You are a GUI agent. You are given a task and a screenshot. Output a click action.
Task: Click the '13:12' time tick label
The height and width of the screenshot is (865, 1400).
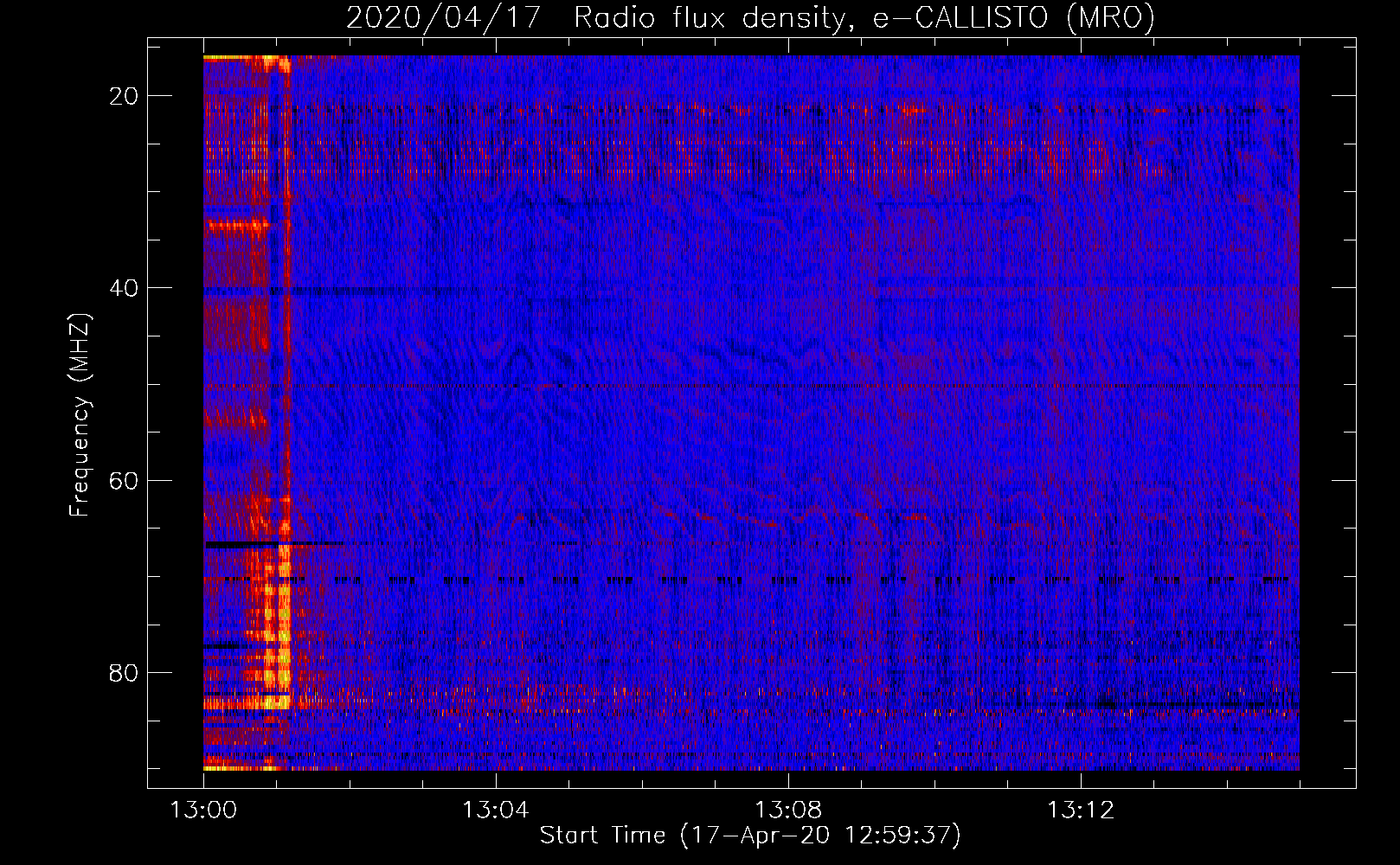pyautogui.click(x=1080, y=811)
